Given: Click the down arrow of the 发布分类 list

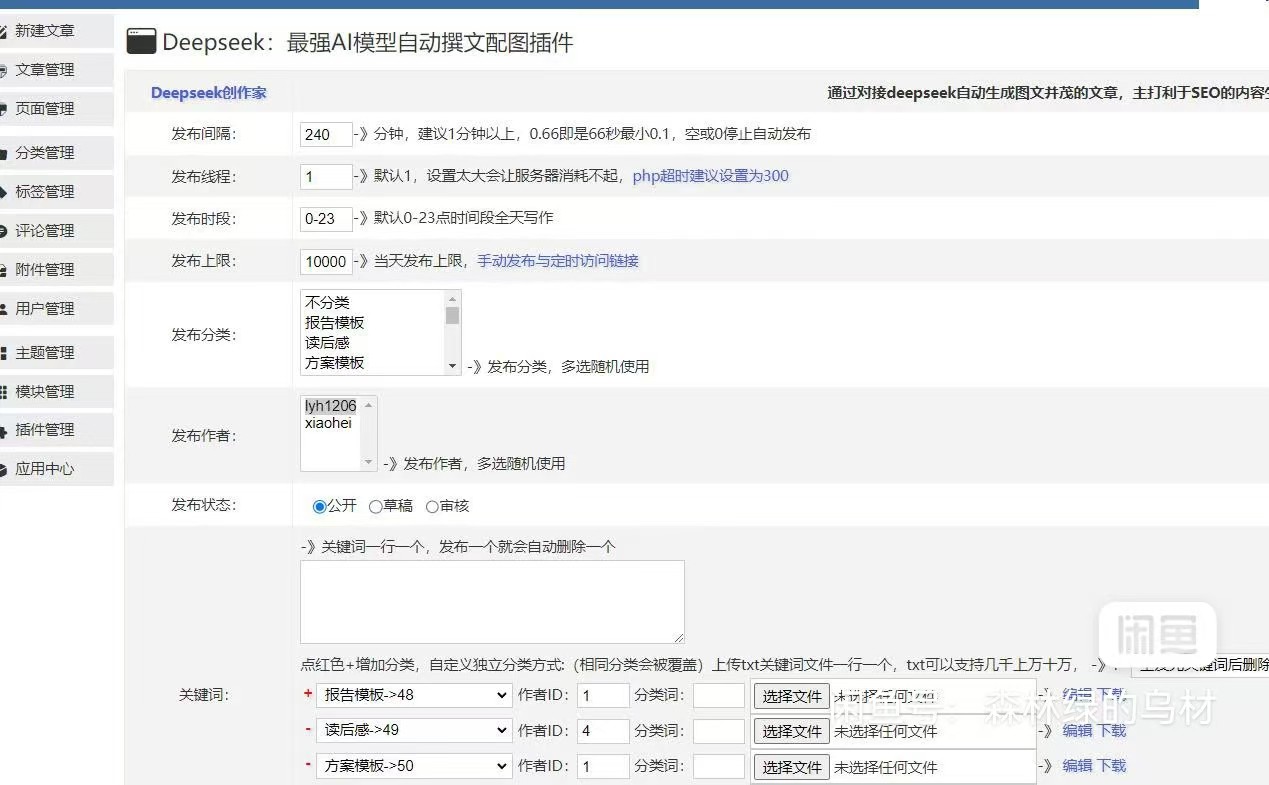Looking at the screenshot, I should [x=453, y=367].
